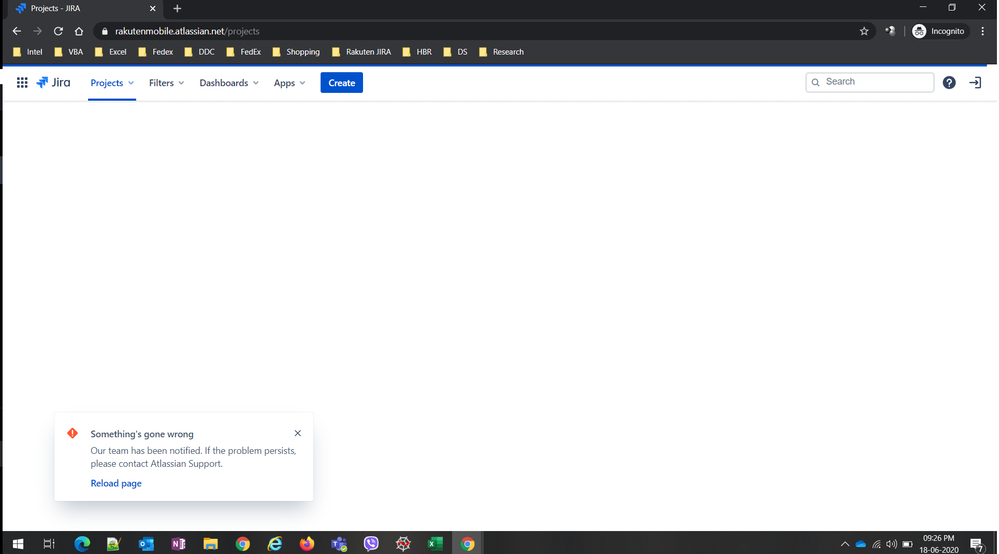Open Firefox from the taskbar

pyautogui.click(x=307, y=543)
